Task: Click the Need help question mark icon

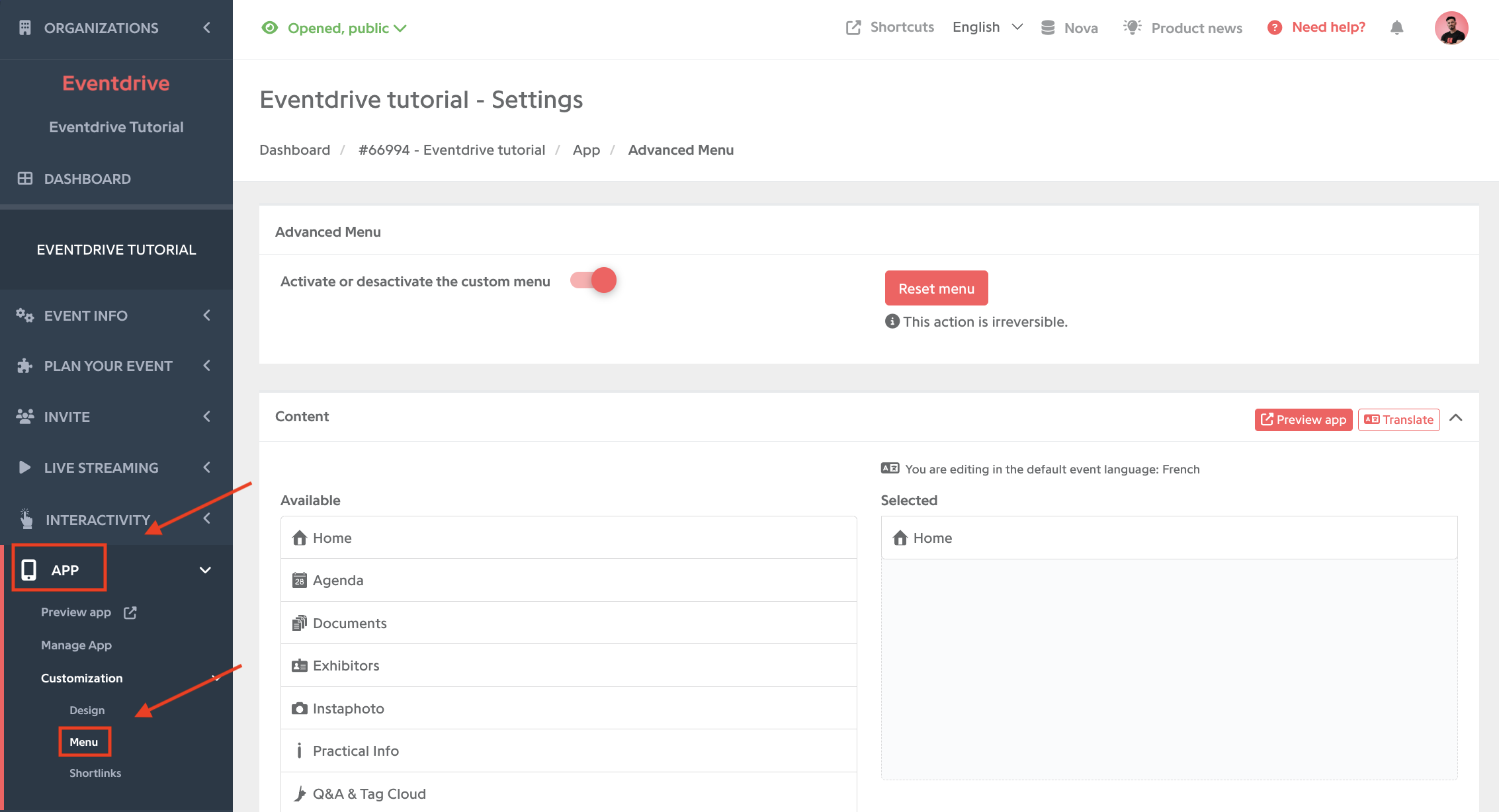Action: click(x=1275, y=28)
